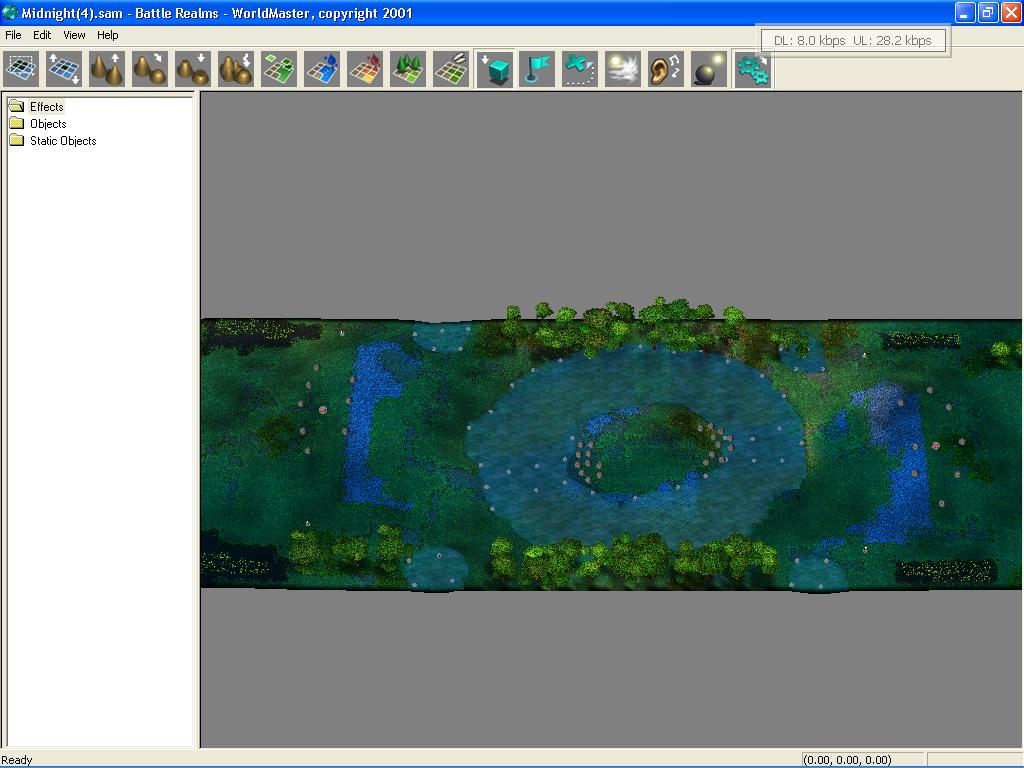This screenshot has width=1024, height=768.
Task: Open the teal gears settings tool
Action: click(x=752, y=69)
